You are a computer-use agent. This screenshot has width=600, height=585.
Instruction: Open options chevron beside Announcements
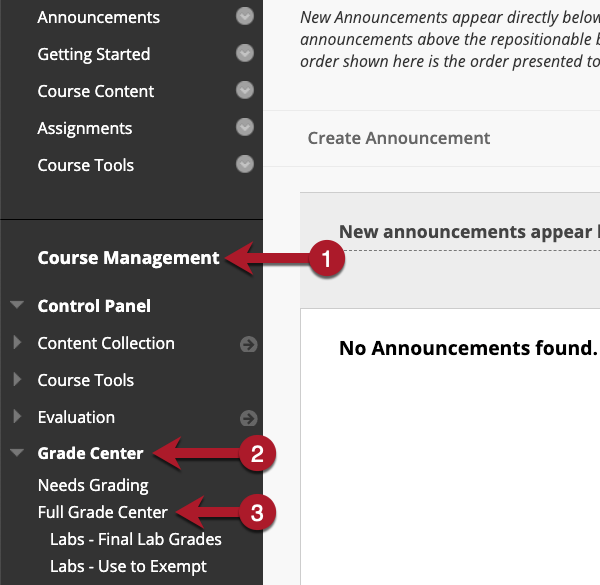(x=245, y=16)
